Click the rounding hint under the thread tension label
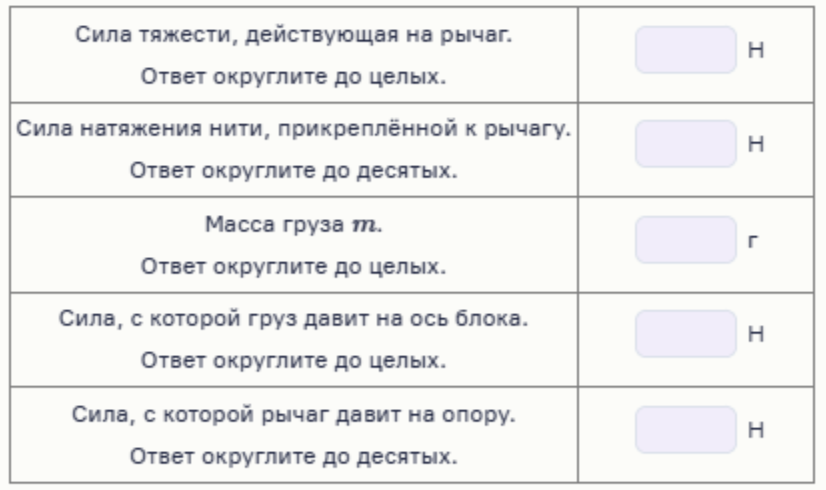This screenshot has width=826, height=490. coord(296,171)
